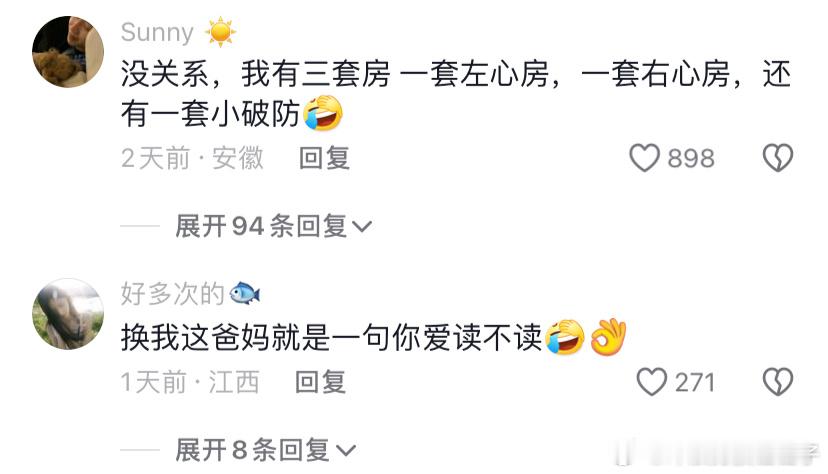Viewport: 828px width, 474px height.
Task: Reply to the 好多次的 comment via 回复
Action: (320, 382)
